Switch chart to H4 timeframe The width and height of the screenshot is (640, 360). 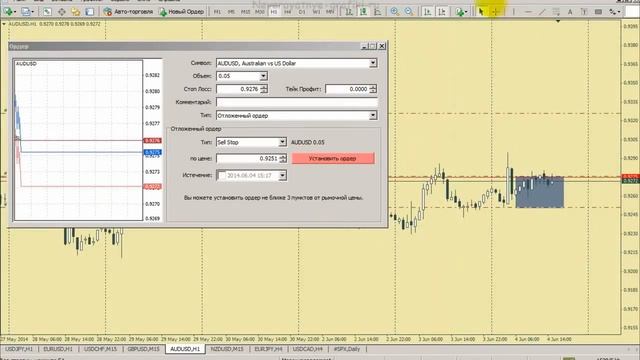coord(288,12)
